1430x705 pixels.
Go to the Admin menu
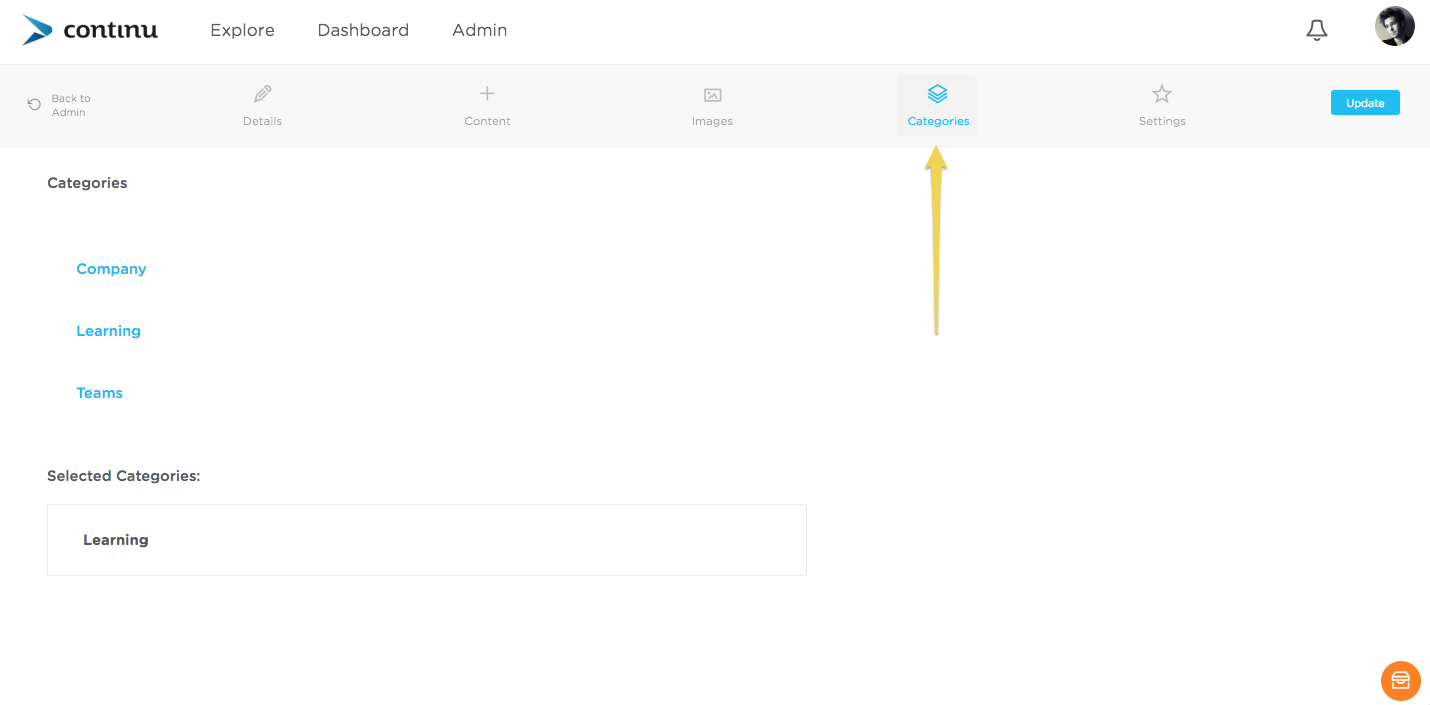[x=480, y=30]
